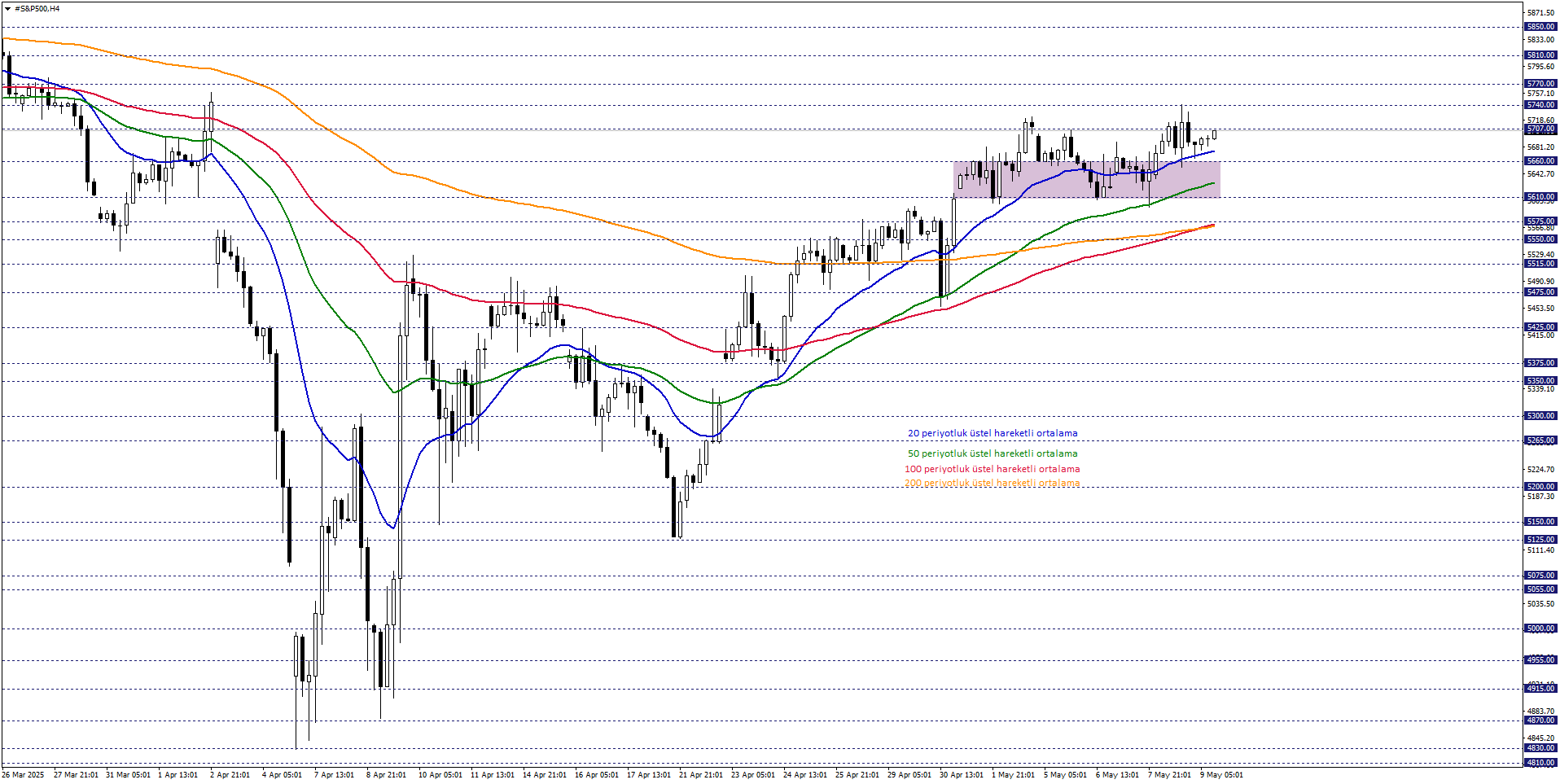The height and width of the screenshot is (784, 1560).
Task: Click the 4915.00 price level label
Action: tap(1540, 689)
